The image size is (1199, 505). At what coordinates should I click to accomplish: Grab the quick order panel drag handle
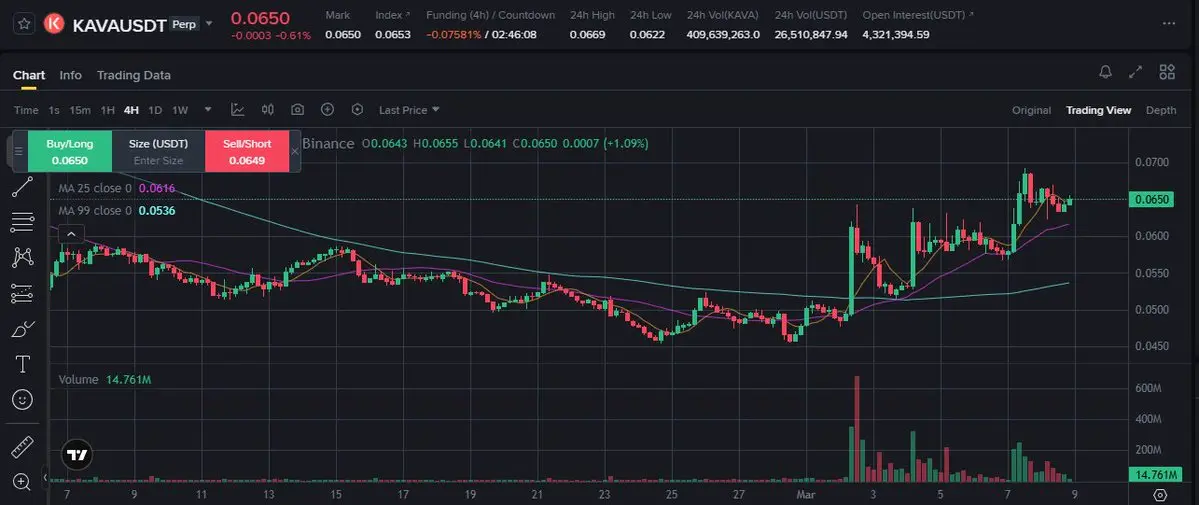[x=19, y=152]
